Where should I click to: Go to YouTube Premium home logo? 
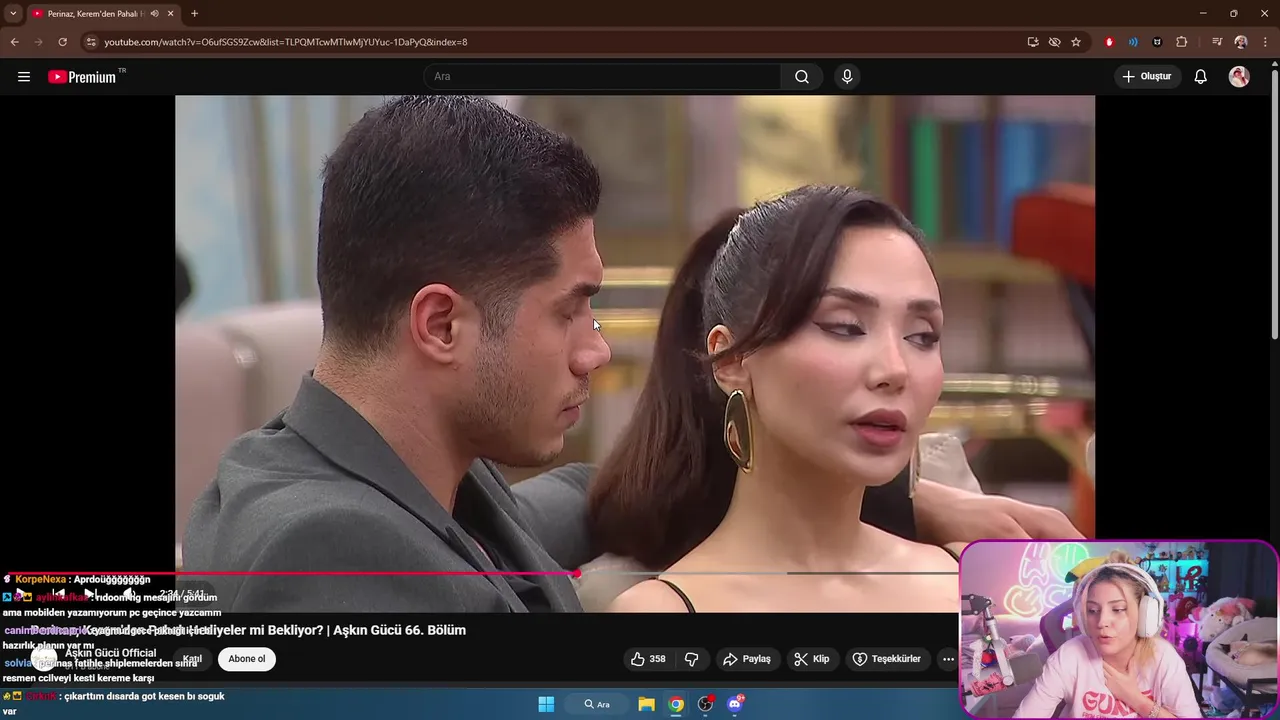click(83, 77)
